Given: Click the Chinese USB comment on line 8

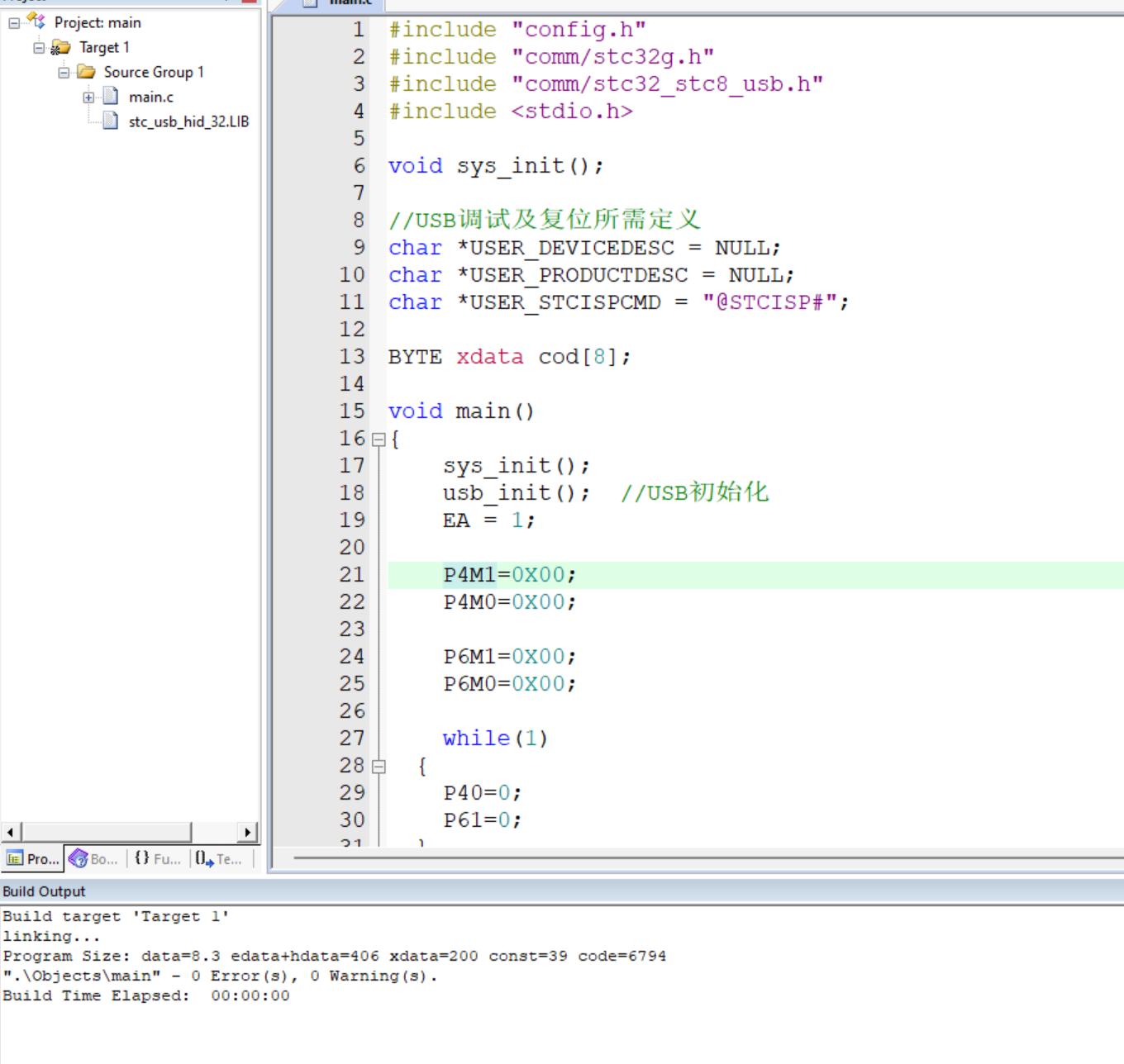Looking at the screenshot, I should click(545, 220).
